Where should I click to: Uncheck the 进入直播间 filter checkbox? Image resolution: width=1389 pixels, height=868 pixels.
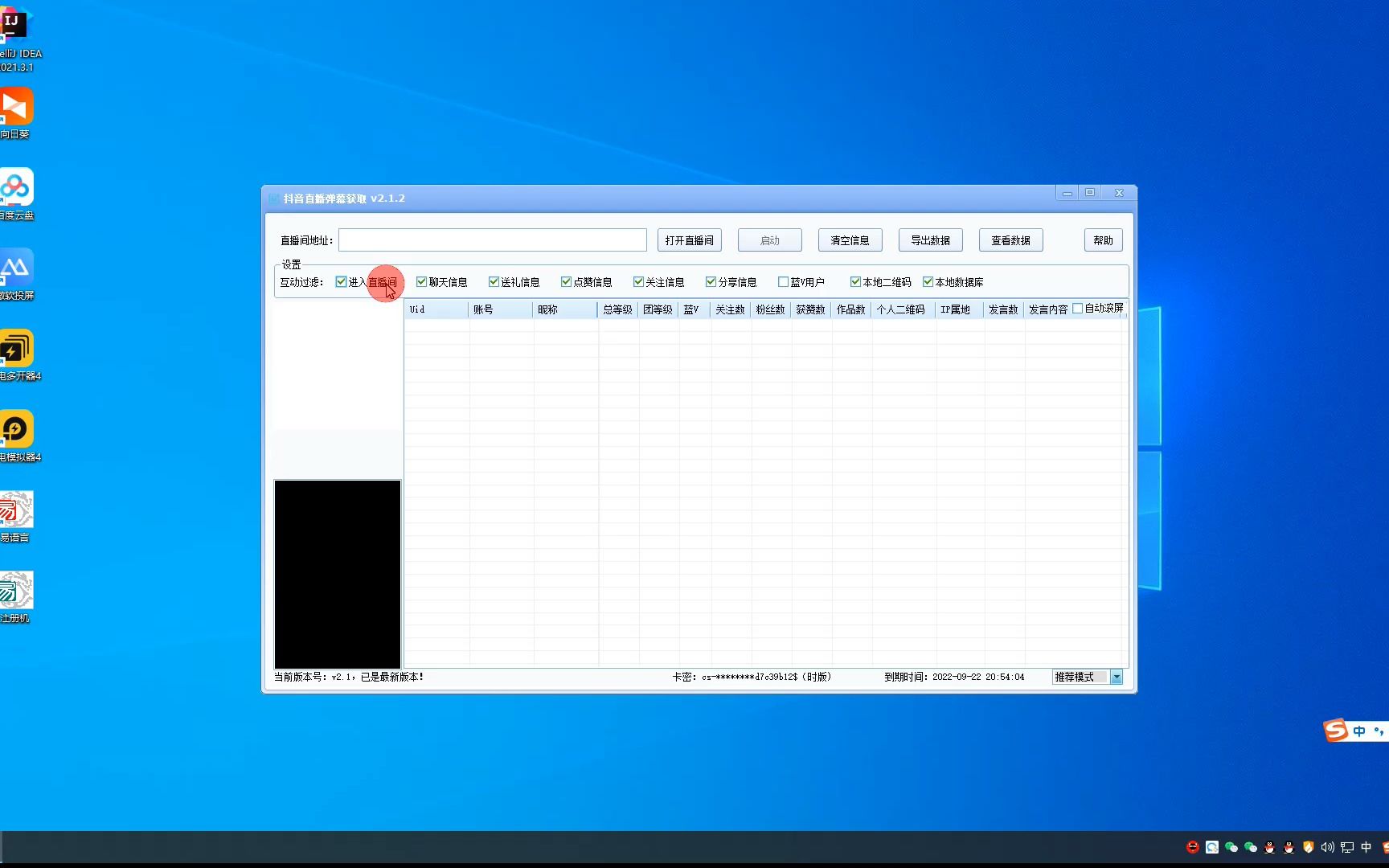point(341,282)
